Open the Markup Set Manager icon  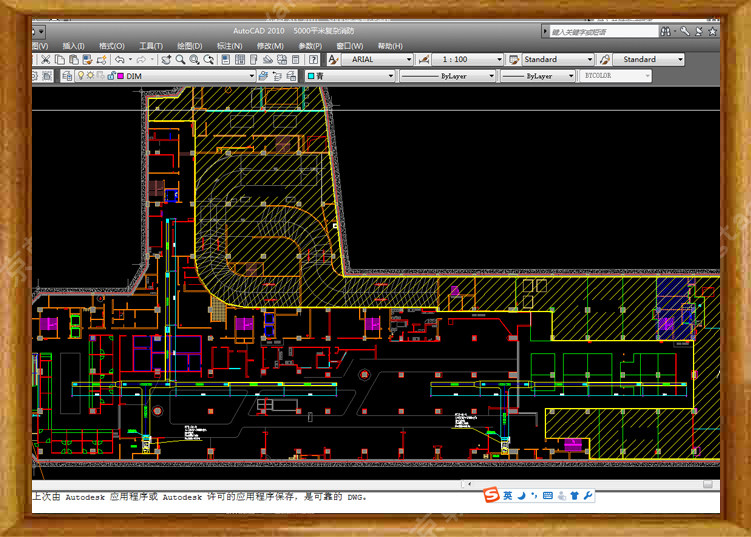282,59
